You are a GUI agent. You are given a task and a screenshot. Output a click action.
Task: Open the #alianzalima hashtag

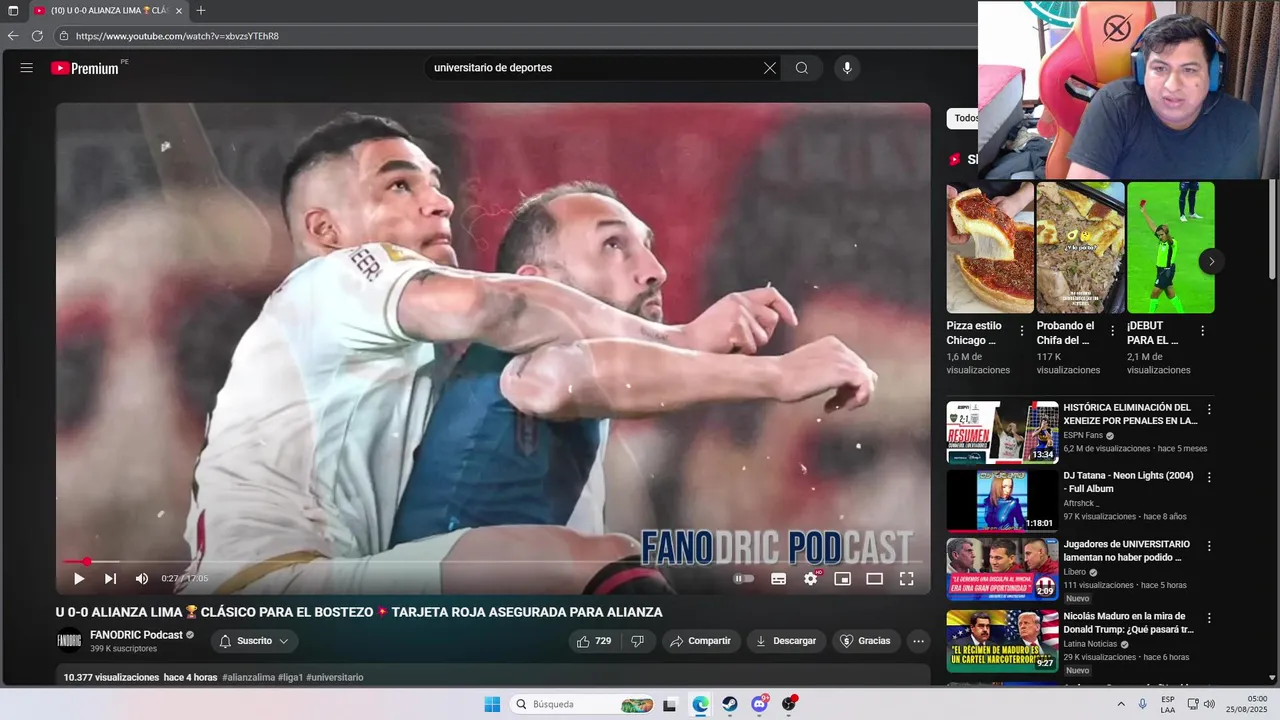coord(248,677)
